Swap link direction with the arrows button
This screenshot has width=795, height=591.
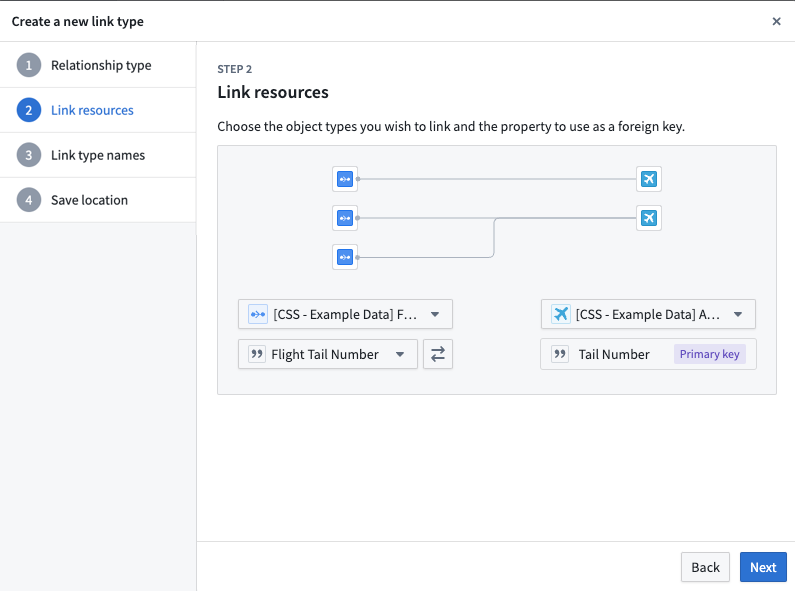pyautogui.click(x=438, y=354)
